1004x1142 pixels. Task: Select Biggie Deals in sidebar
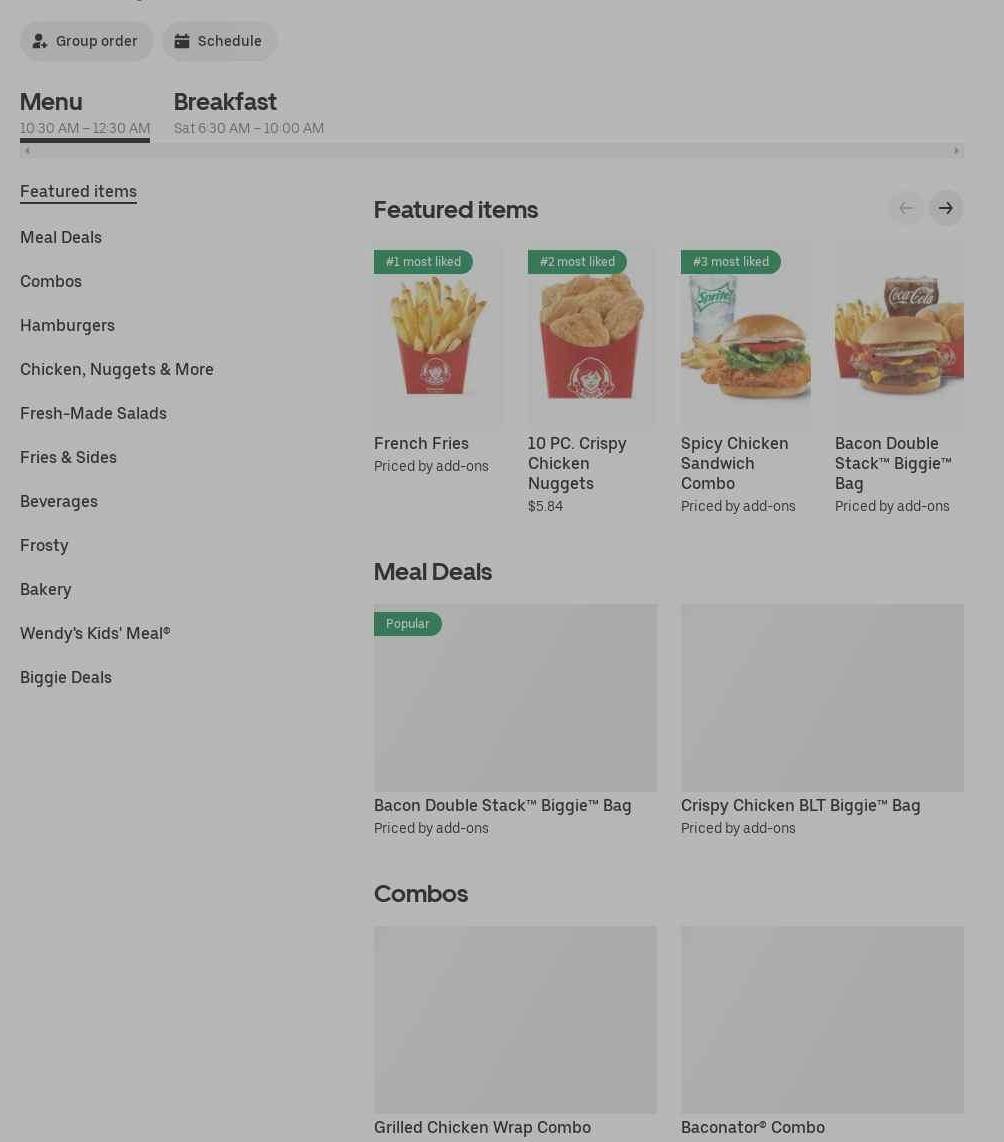point(66,677)
